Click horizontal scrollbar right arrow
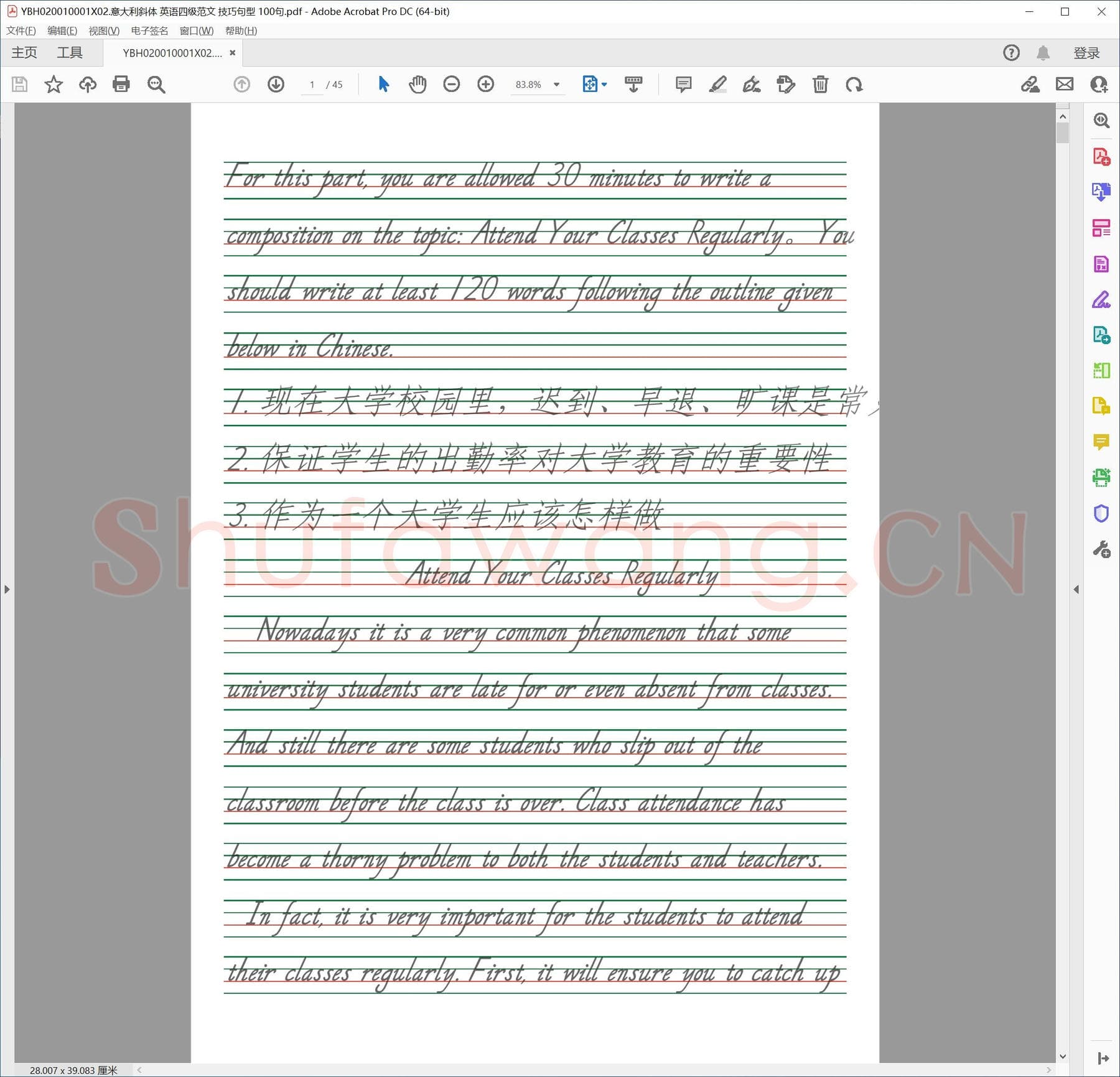 [x=1048, y=1070]
